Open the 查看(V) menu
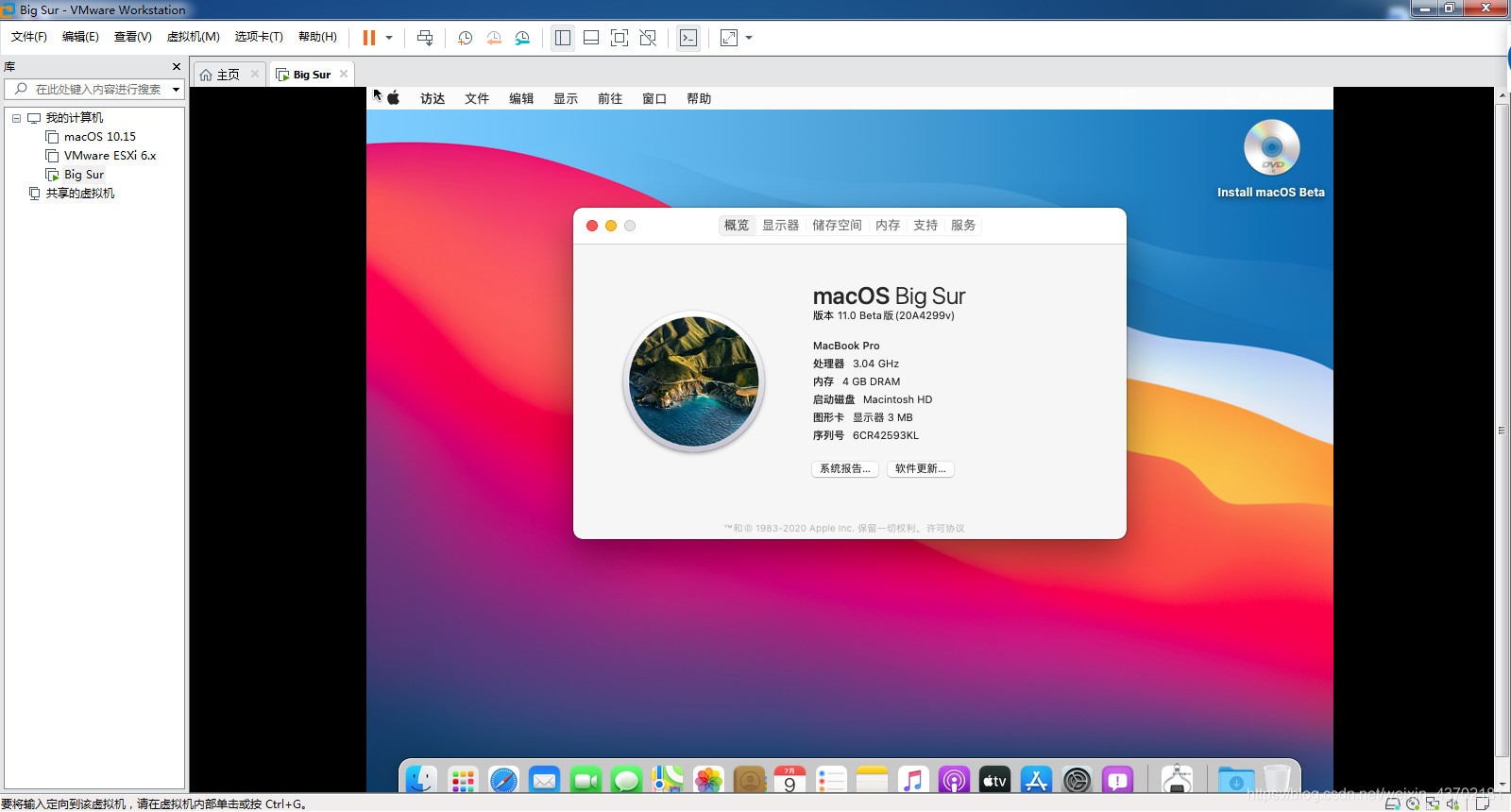The height and width of the screenshot is (812, 1511). (133, 37)
